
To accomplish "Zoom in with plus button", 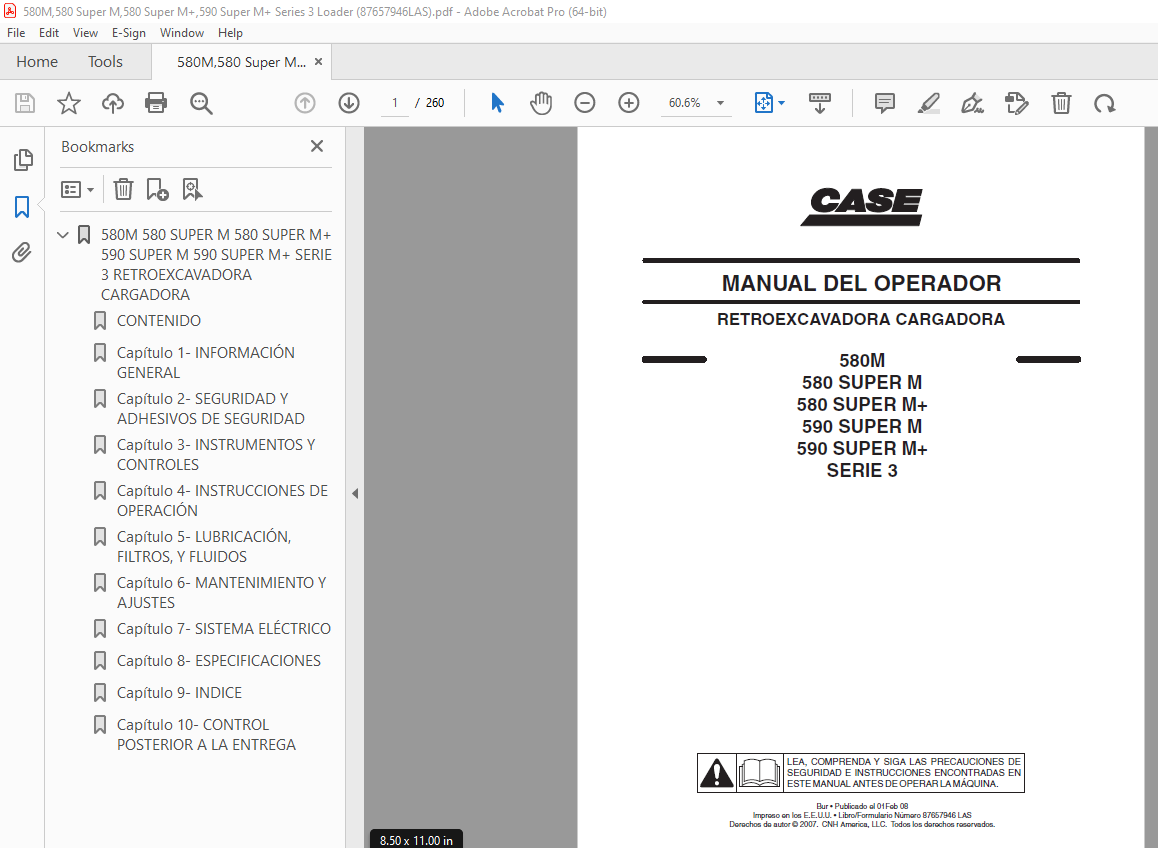I will [628, 103].
